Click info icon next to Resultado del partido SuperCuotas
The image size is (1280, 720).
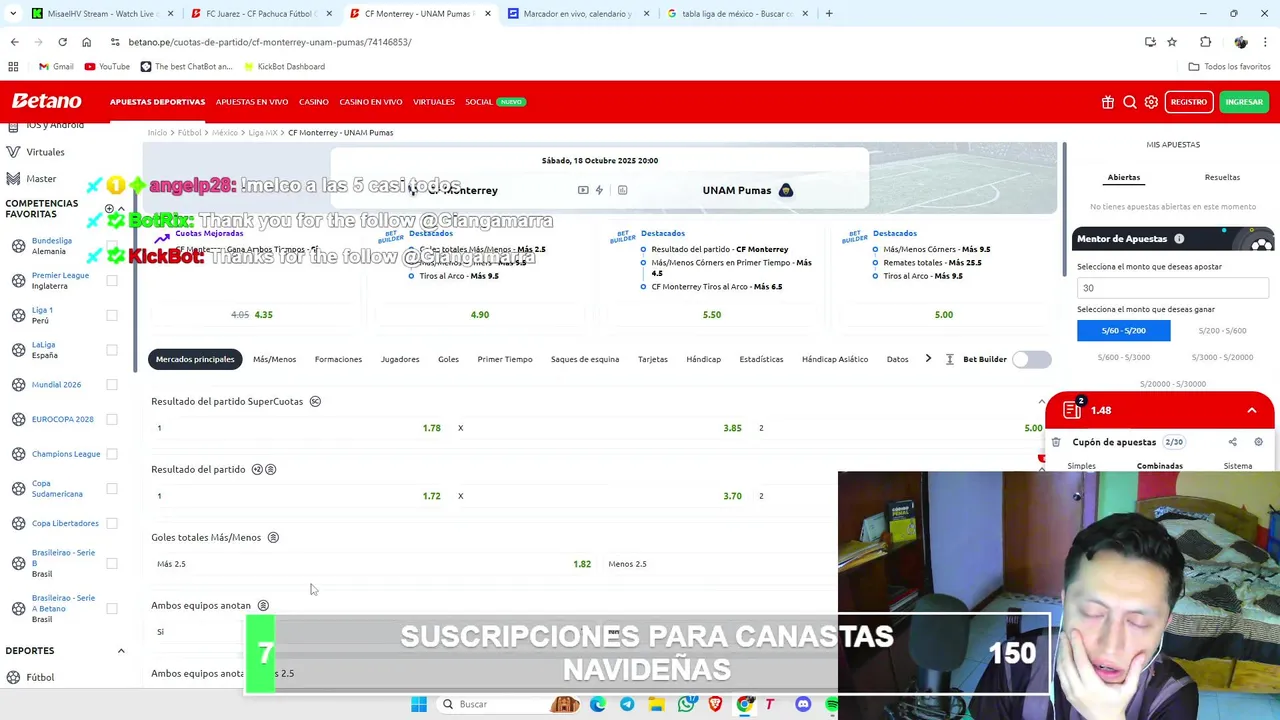(x=315, y=401)
